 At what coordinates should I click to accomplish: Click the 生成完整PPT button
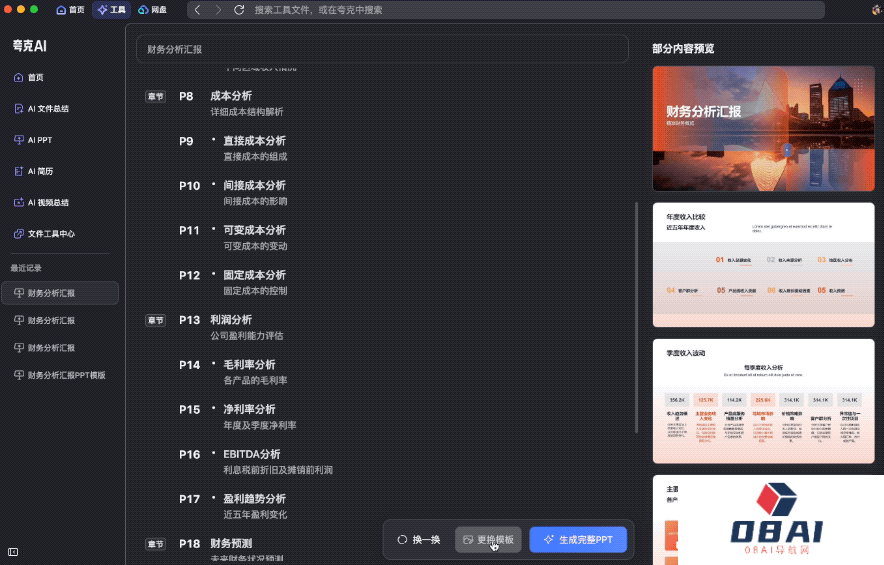[578, 540]
